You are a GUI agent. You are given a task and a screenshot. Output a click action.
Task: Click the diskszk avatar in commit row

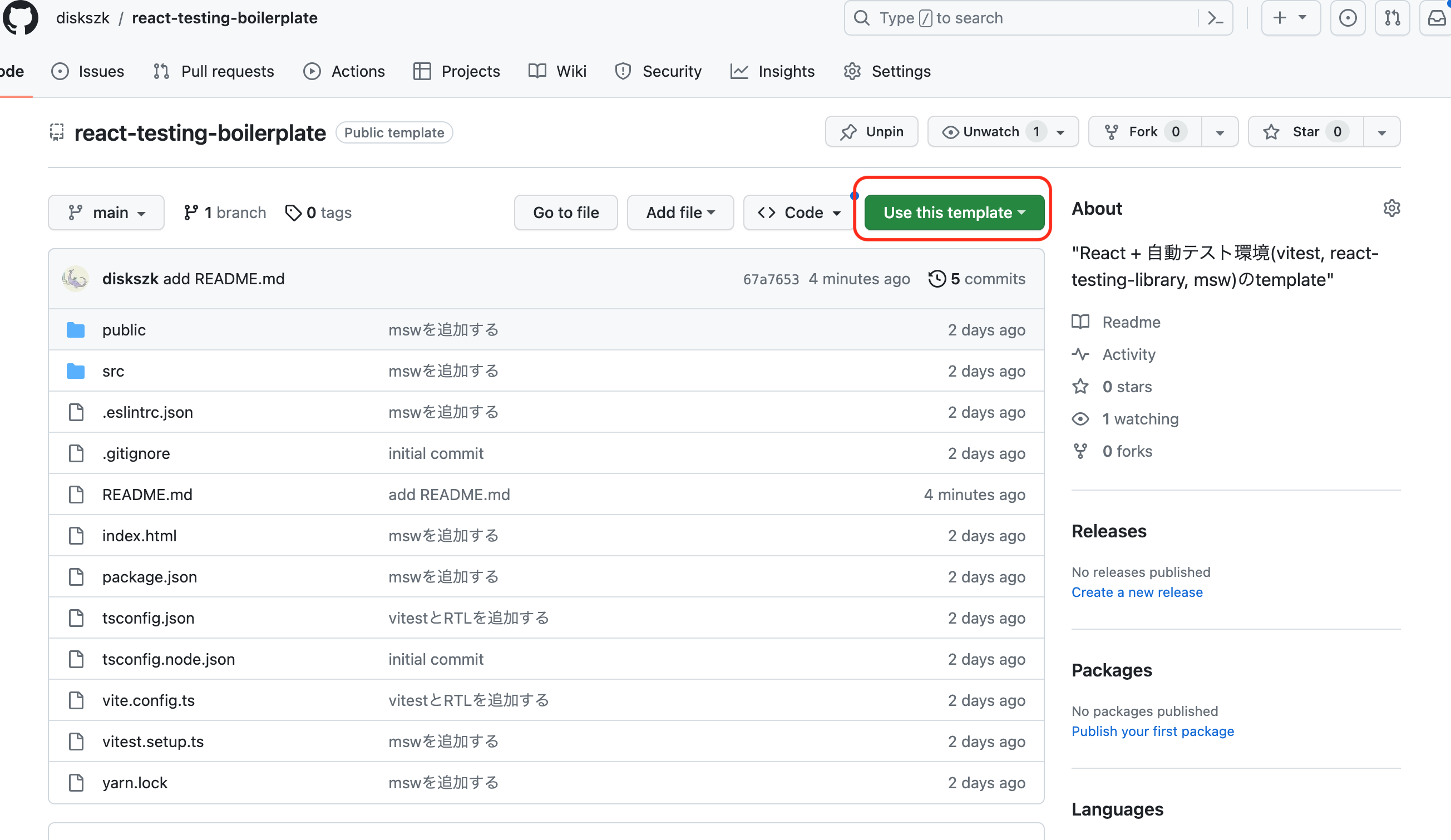(75, 279)
